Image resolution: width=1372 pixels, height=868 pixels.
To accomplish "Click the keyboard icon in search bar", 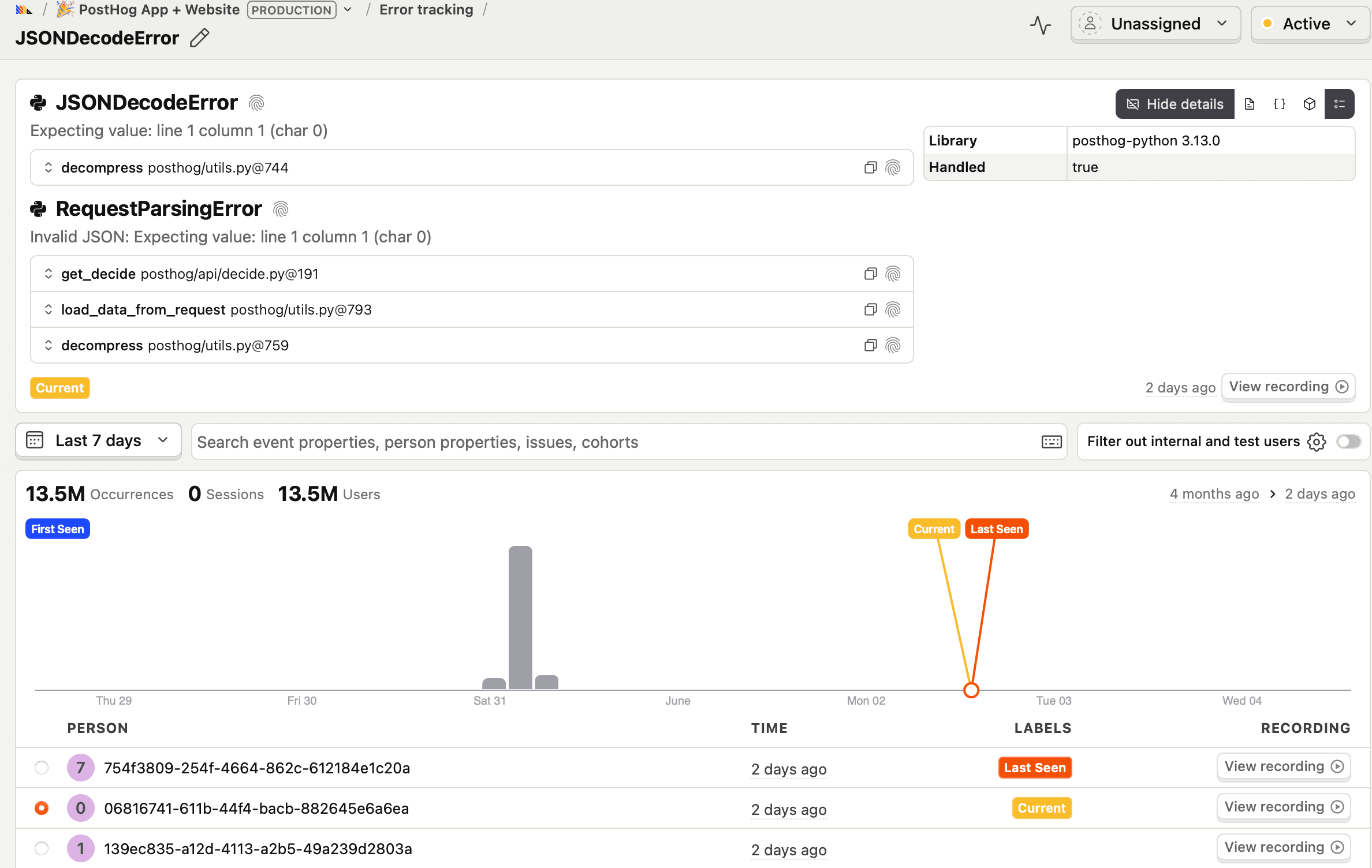I will pos(1052,442).
